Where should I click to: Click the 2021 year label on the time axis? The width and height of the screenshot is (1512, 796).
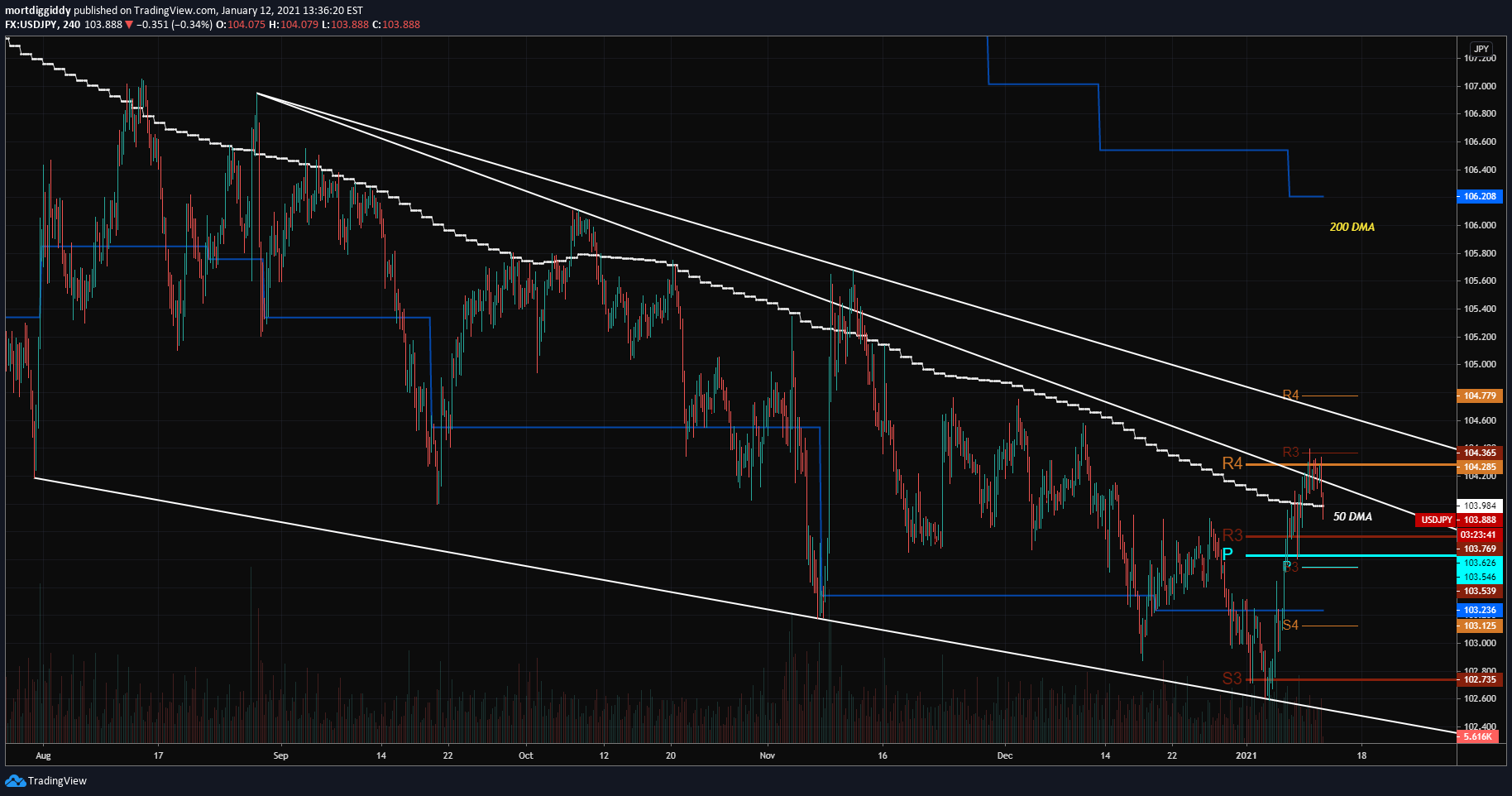pos(1246,755)
